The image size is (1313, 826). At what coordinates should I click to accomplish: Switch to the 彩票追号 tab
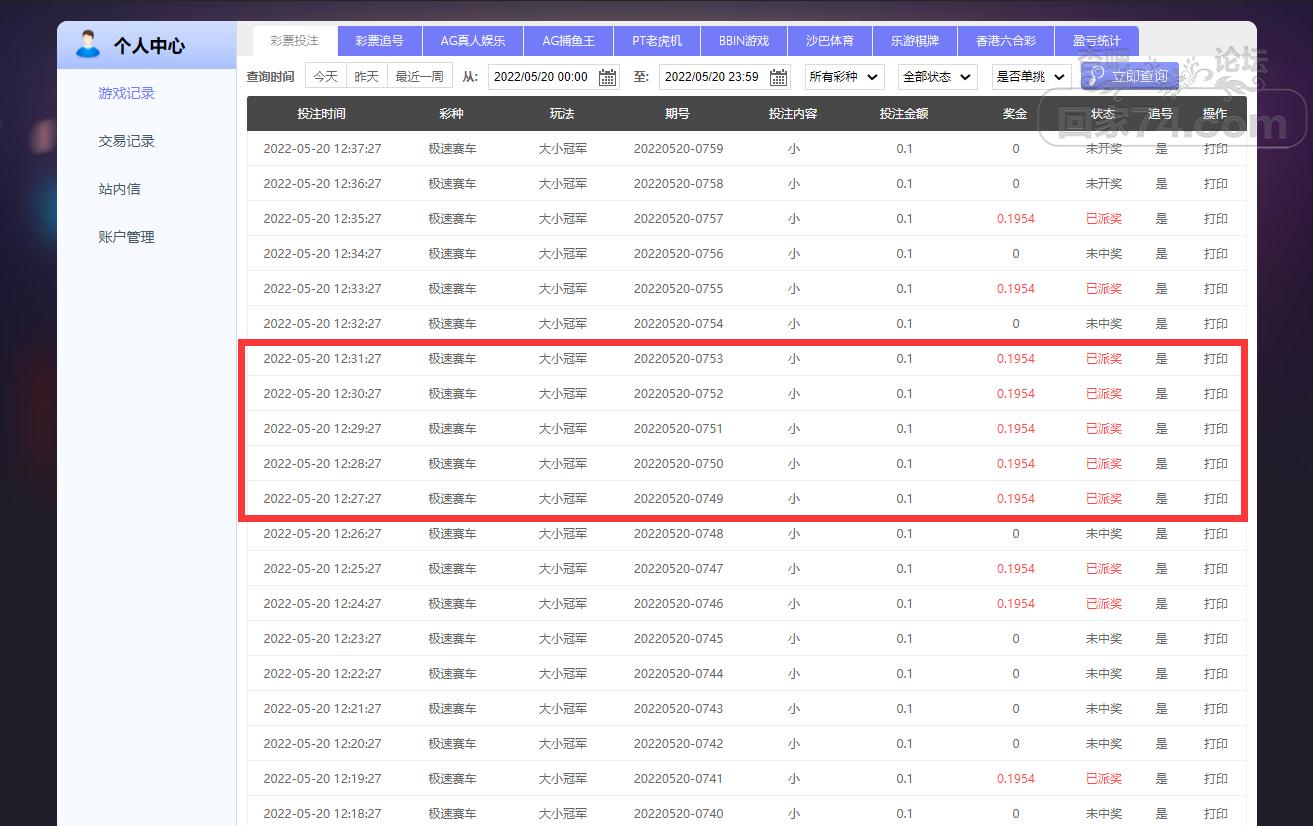pyautogui.click(x=379, y=41)
